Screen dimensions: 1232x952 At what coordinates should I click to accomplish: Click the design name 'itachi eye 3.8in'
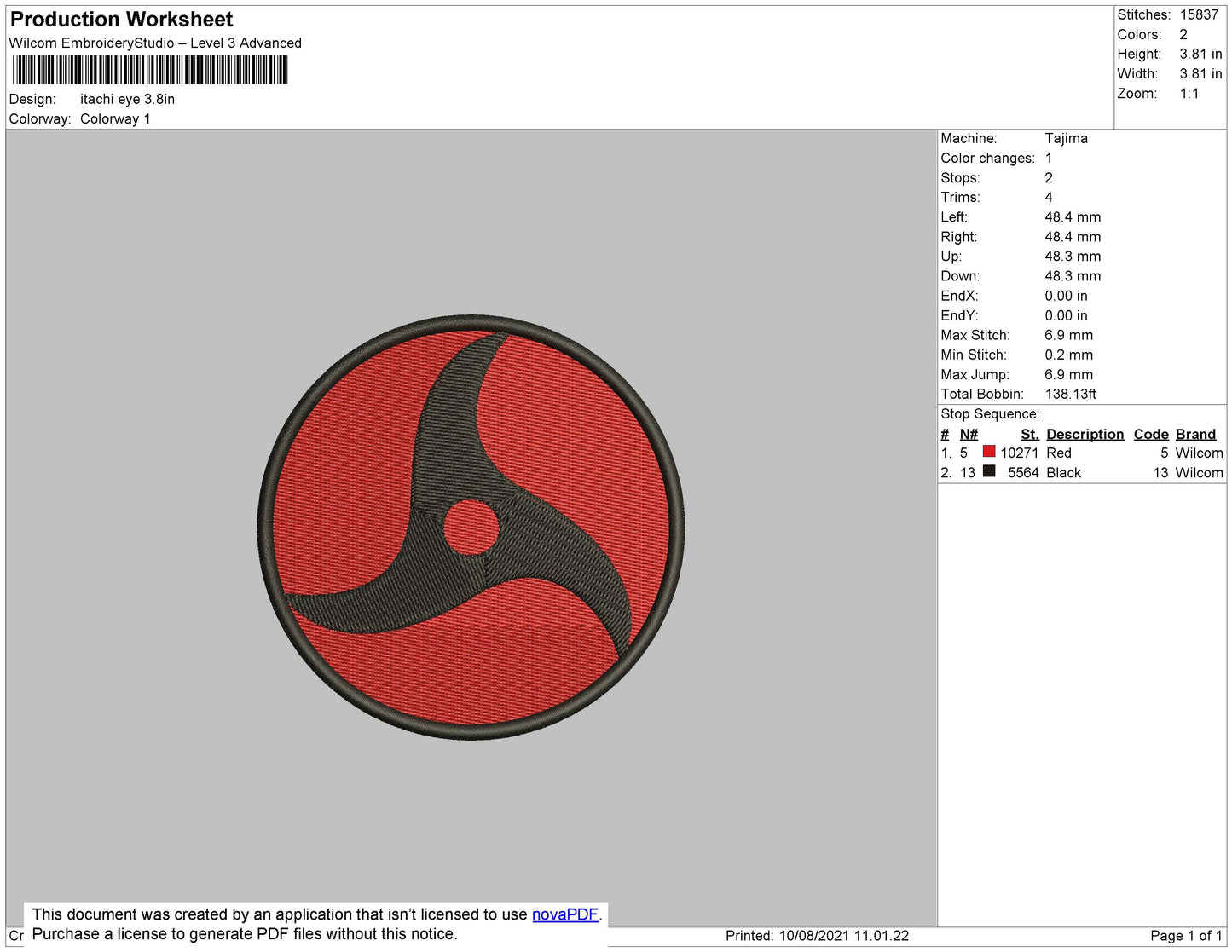(128, 99)
